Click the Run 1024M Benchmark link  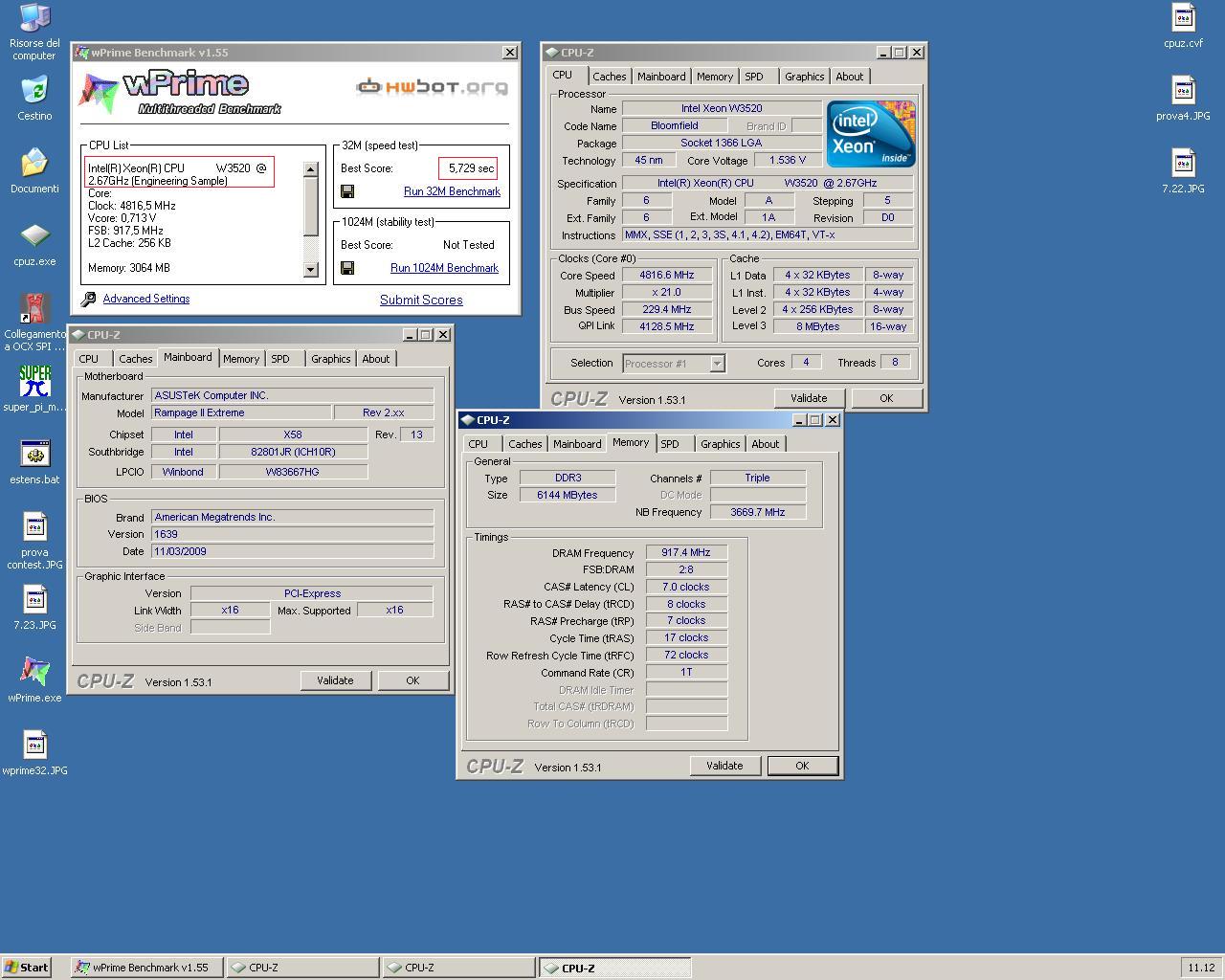point(444,268)
